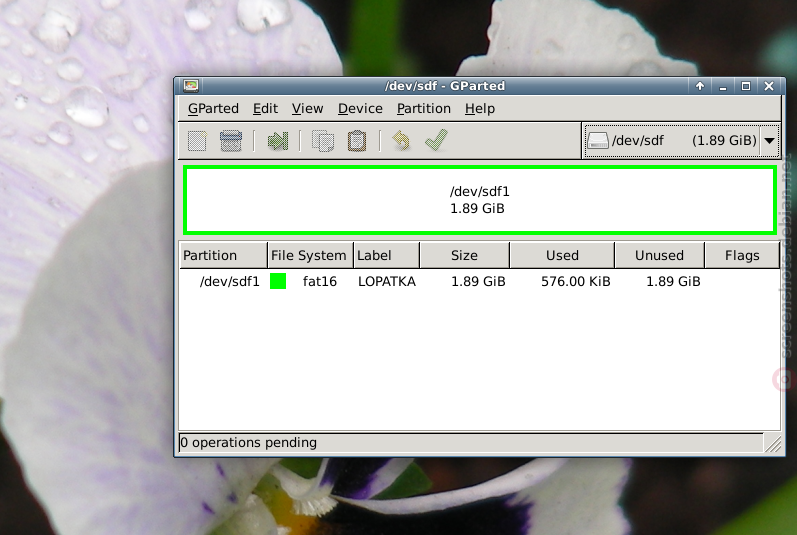Click the green fat16 color swatch
This screenshot has width=797, height=535.
tap(278, 281)
